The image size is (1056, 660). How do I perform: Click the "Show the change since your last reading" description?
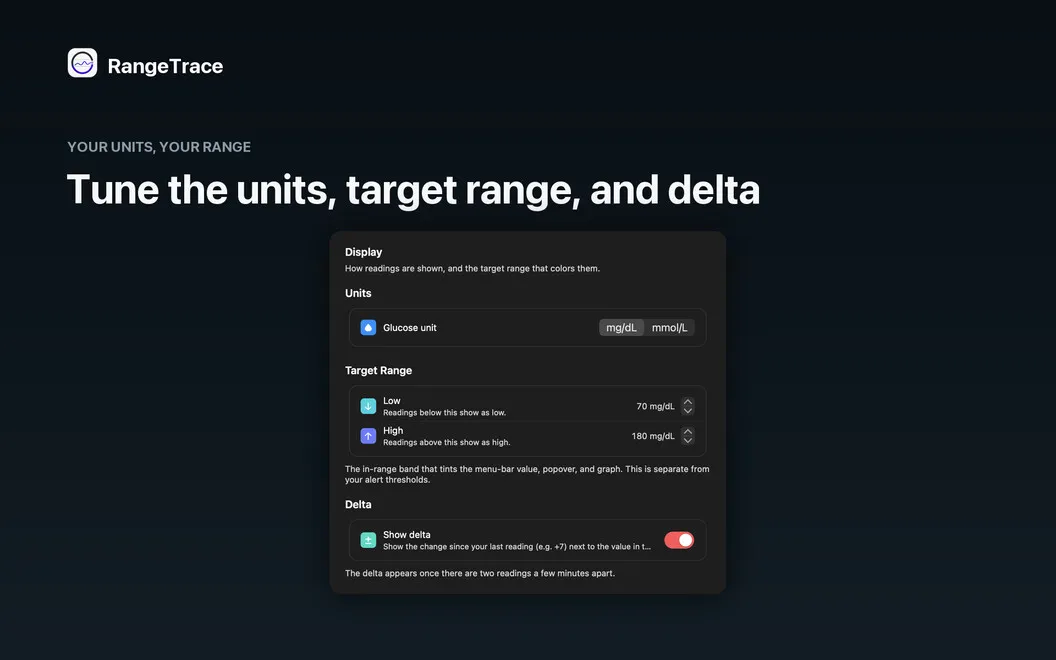pyautogui.click(x=517, y=547)
